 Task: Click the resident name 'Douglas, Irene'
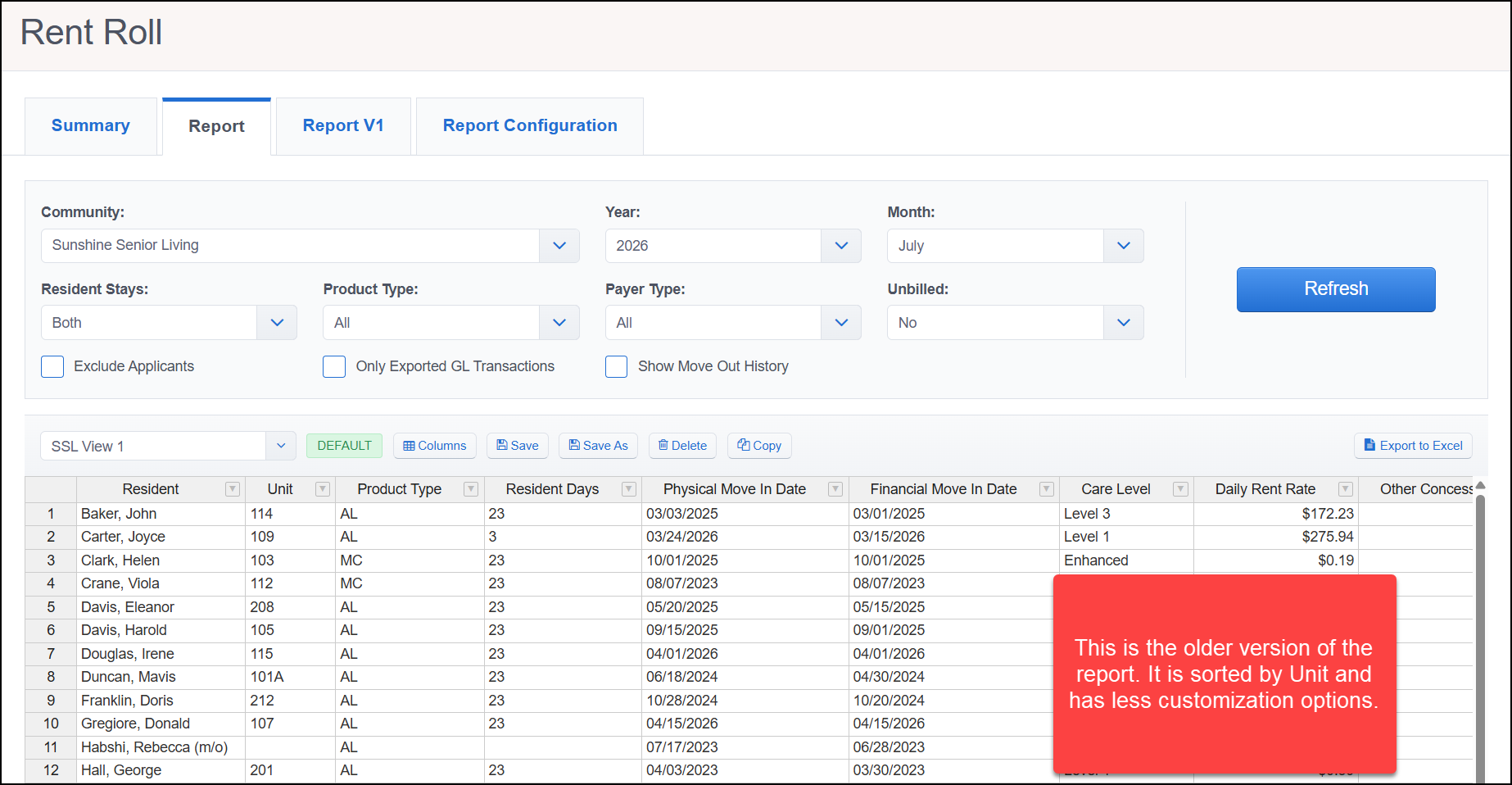(128, 654)
